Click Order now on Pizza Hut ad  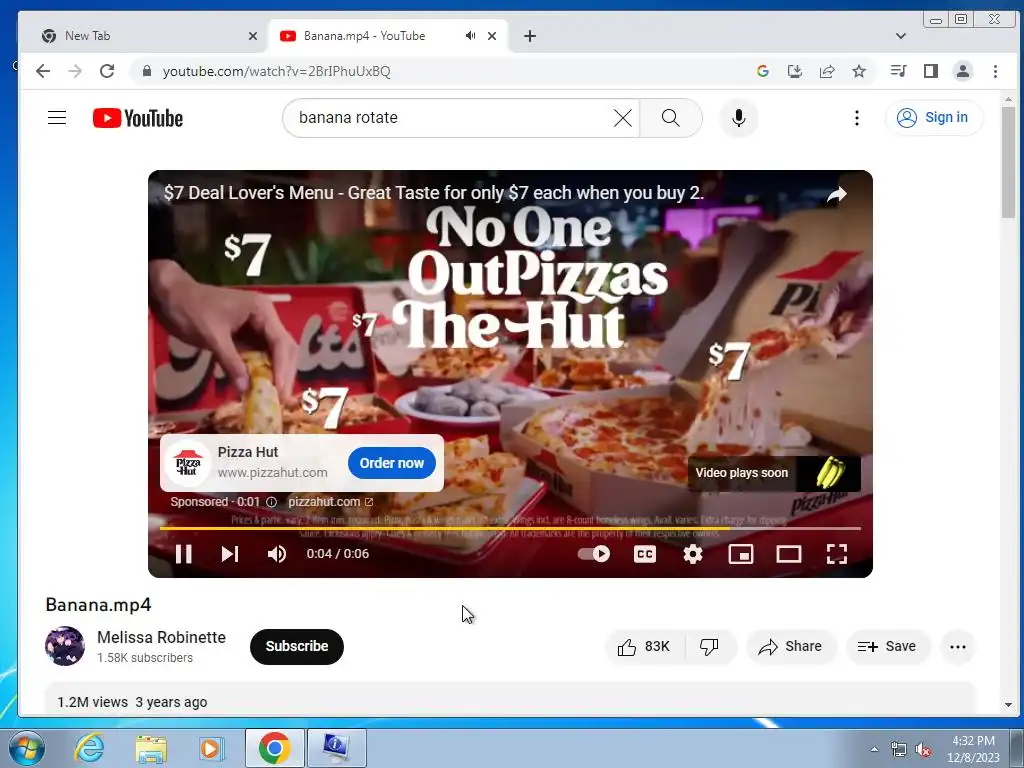coord(392,463)
